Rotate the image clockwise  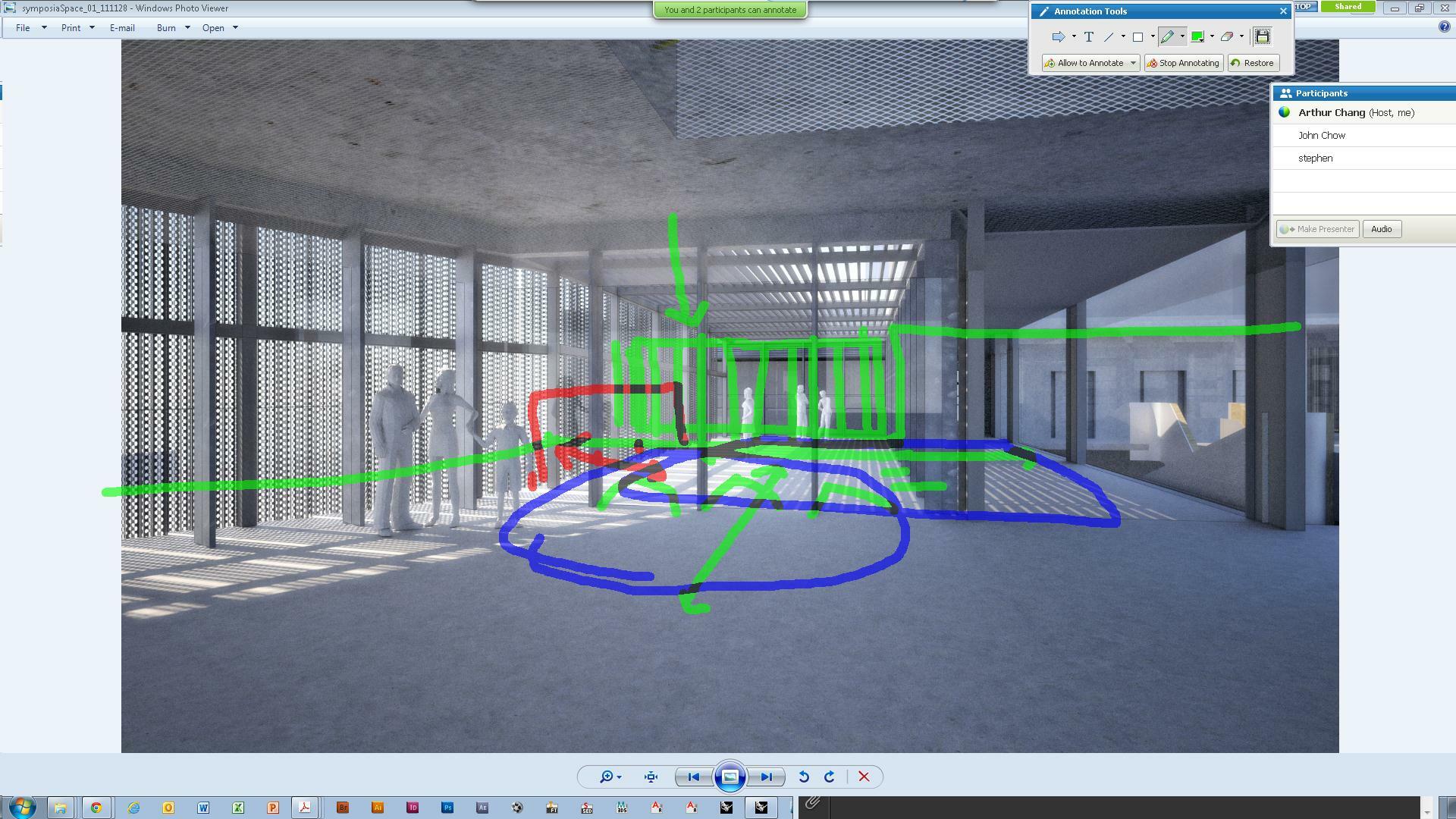tap(829, 777)
